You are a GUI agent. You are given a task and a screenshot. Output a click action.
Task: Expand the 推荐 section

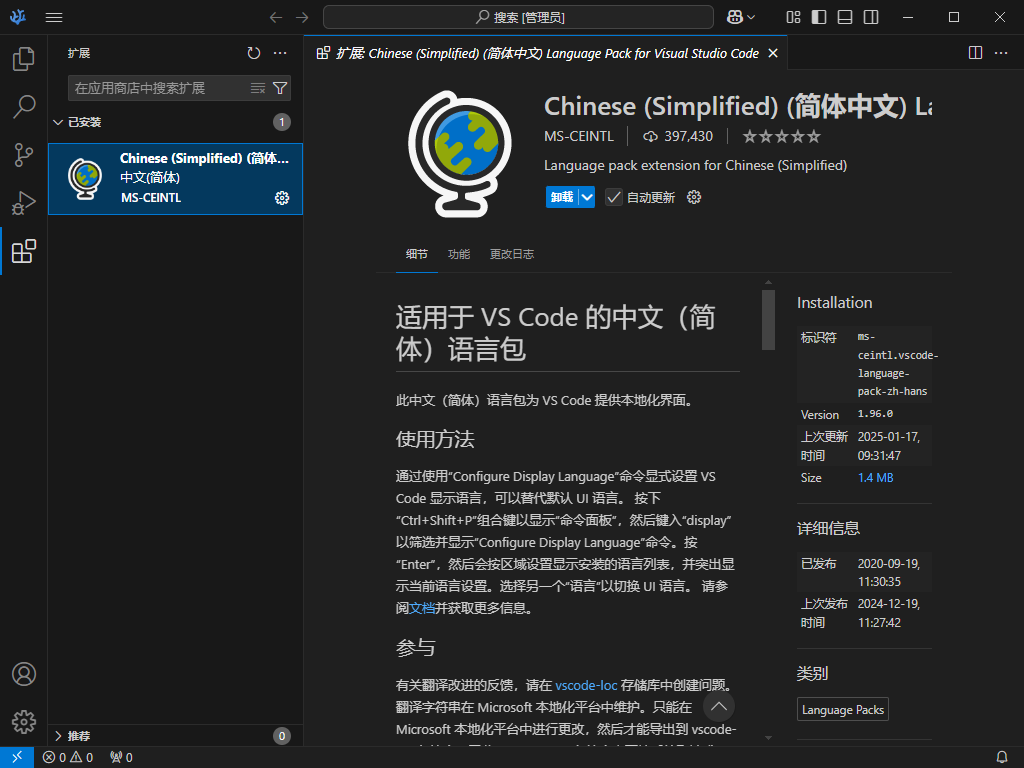58,736
